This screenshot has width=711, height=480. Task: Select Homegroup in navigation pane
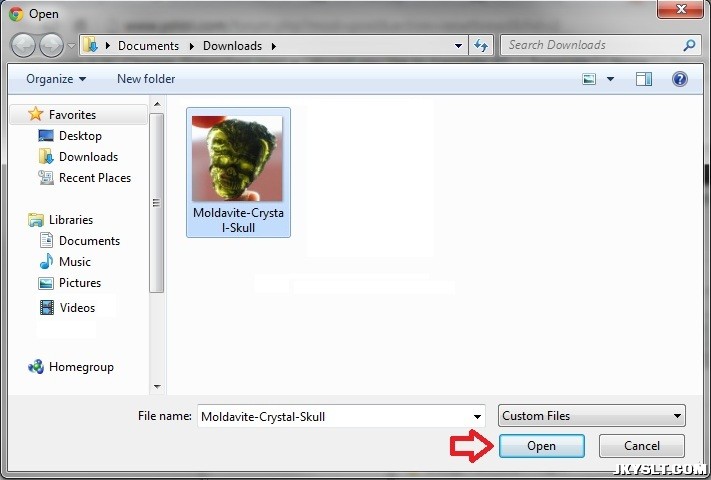(x=81, y=367)
